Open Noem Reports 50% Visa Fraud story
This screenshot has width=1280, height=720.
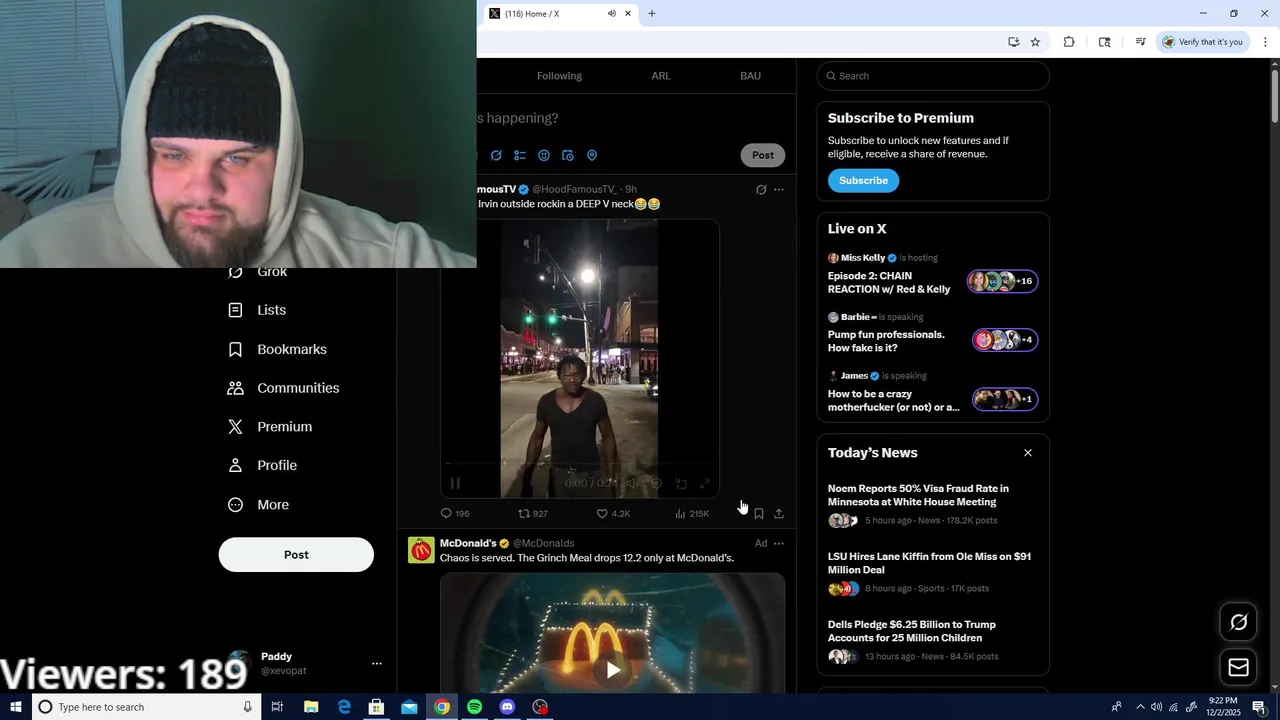coord(932,505)
